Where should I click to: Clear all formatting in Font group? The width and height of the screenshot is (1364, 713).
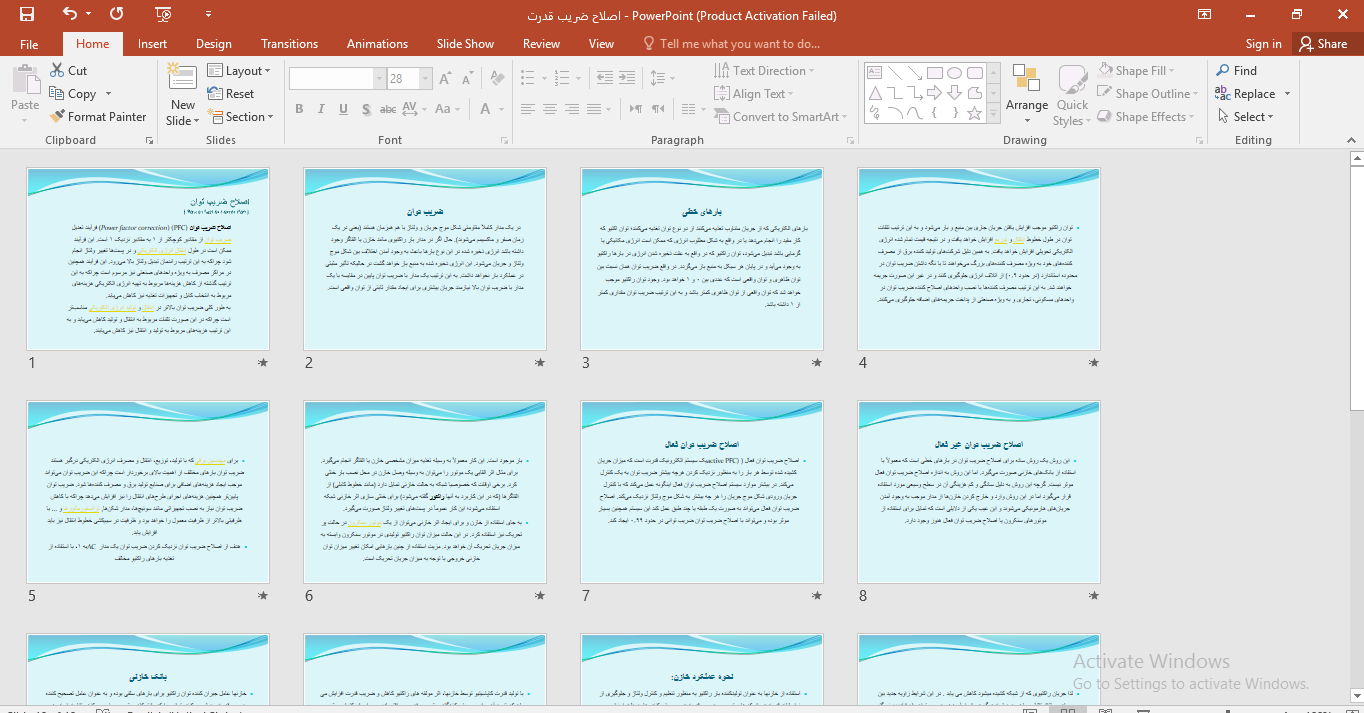[497, 79]
